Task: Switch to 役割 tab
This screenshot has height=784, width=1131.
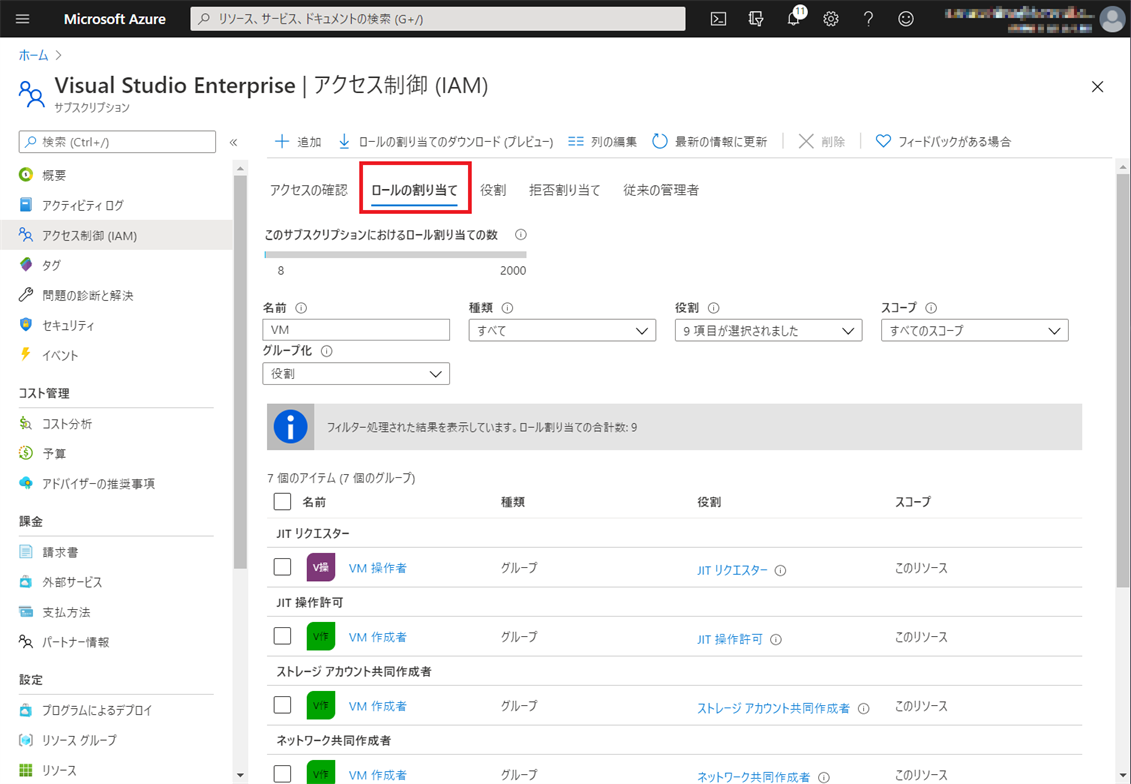Action: coord(493,190)
